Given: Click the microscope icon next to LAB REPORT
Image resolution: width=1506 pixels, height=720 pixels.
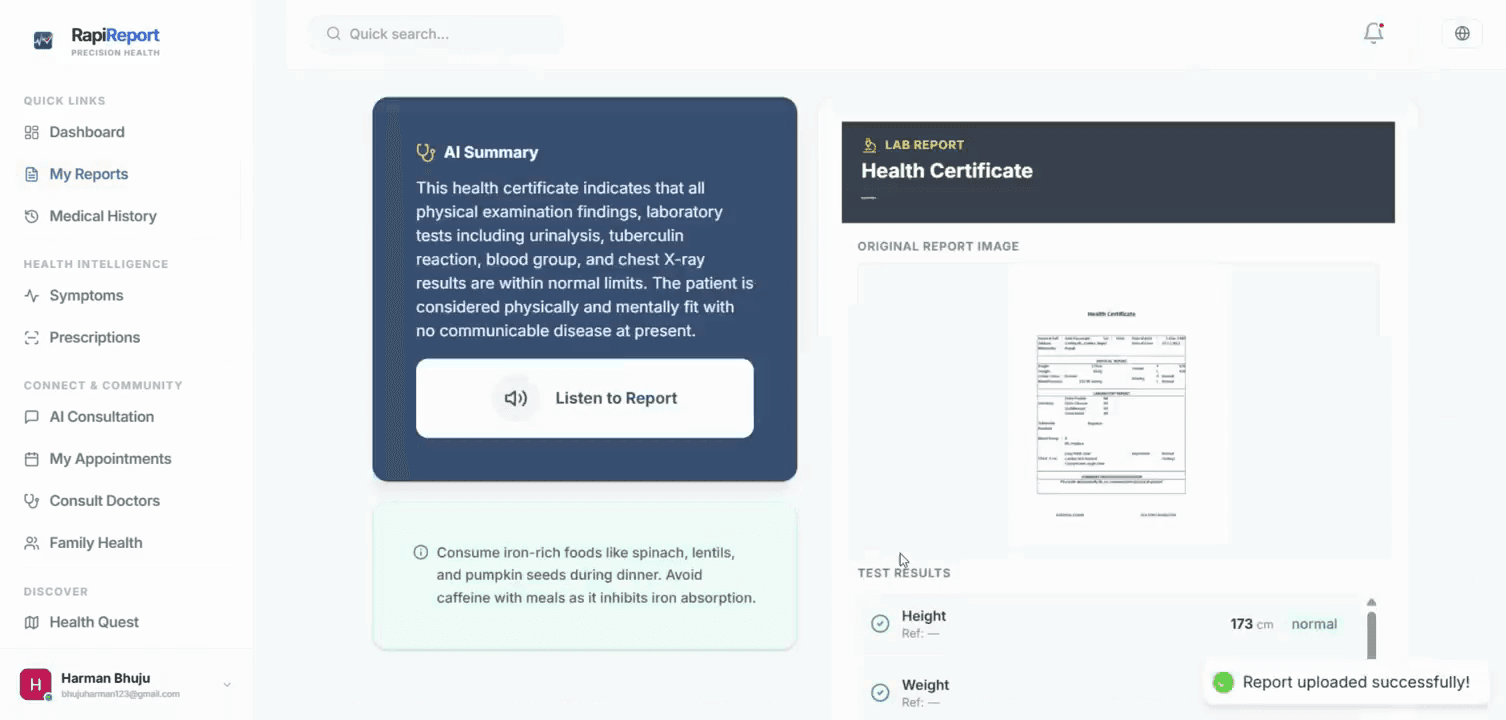Looking at the screenshot, I should [x=869, y=145].
